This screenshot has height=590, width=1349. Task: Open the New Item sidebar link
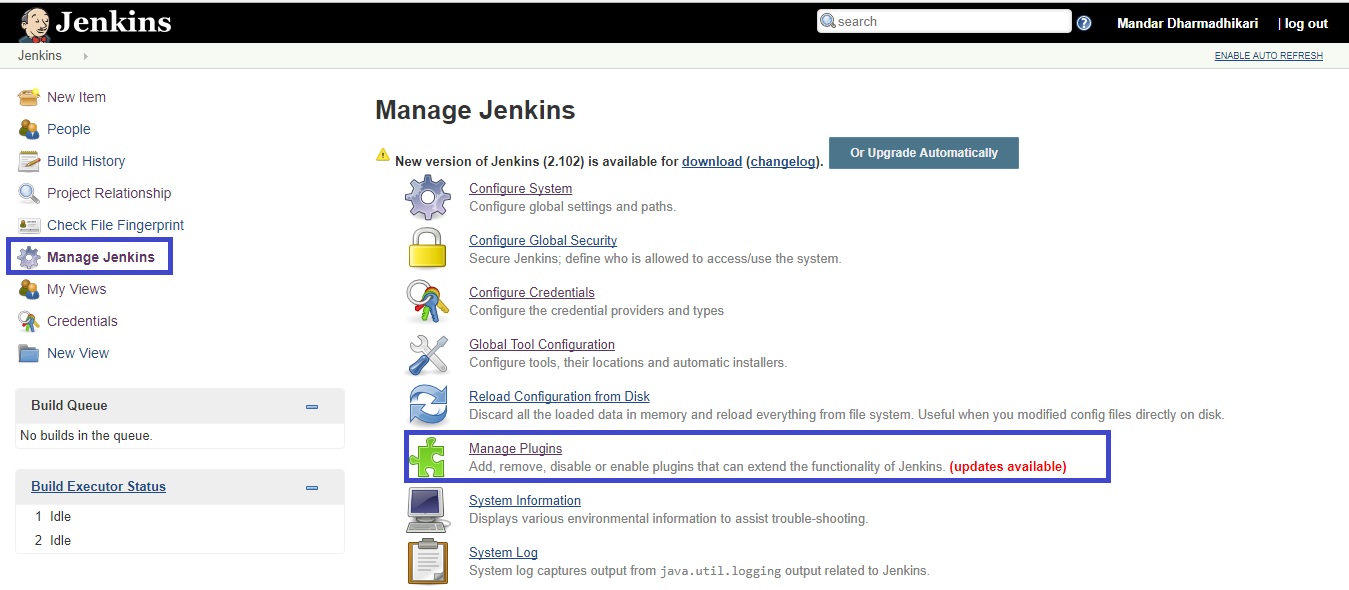(x=76, y=97)
